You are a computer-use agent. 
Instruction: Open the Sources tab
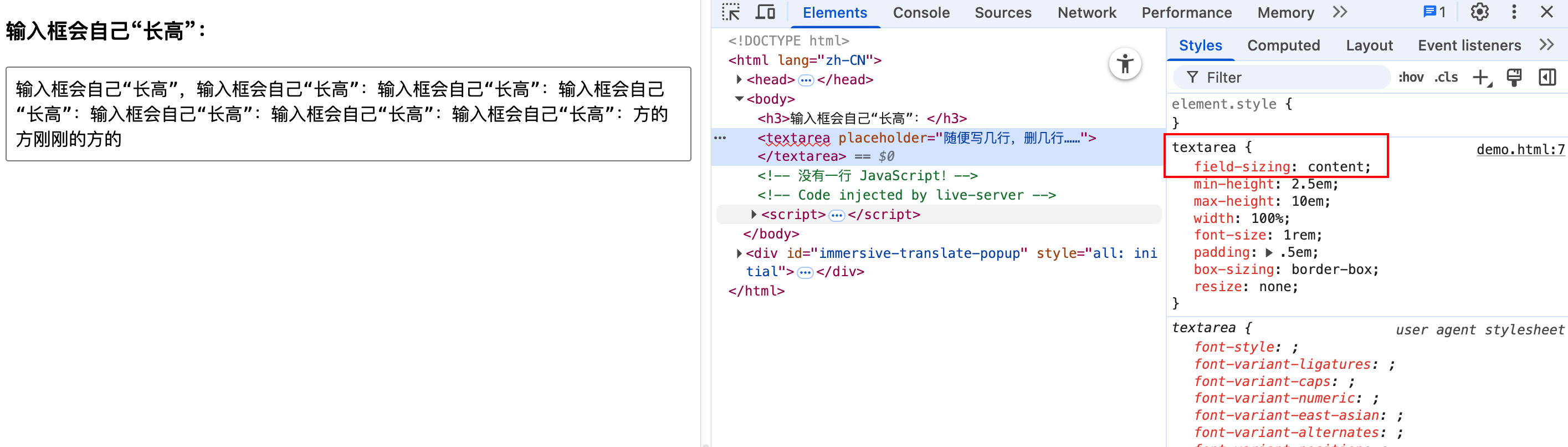point(1002,13)
